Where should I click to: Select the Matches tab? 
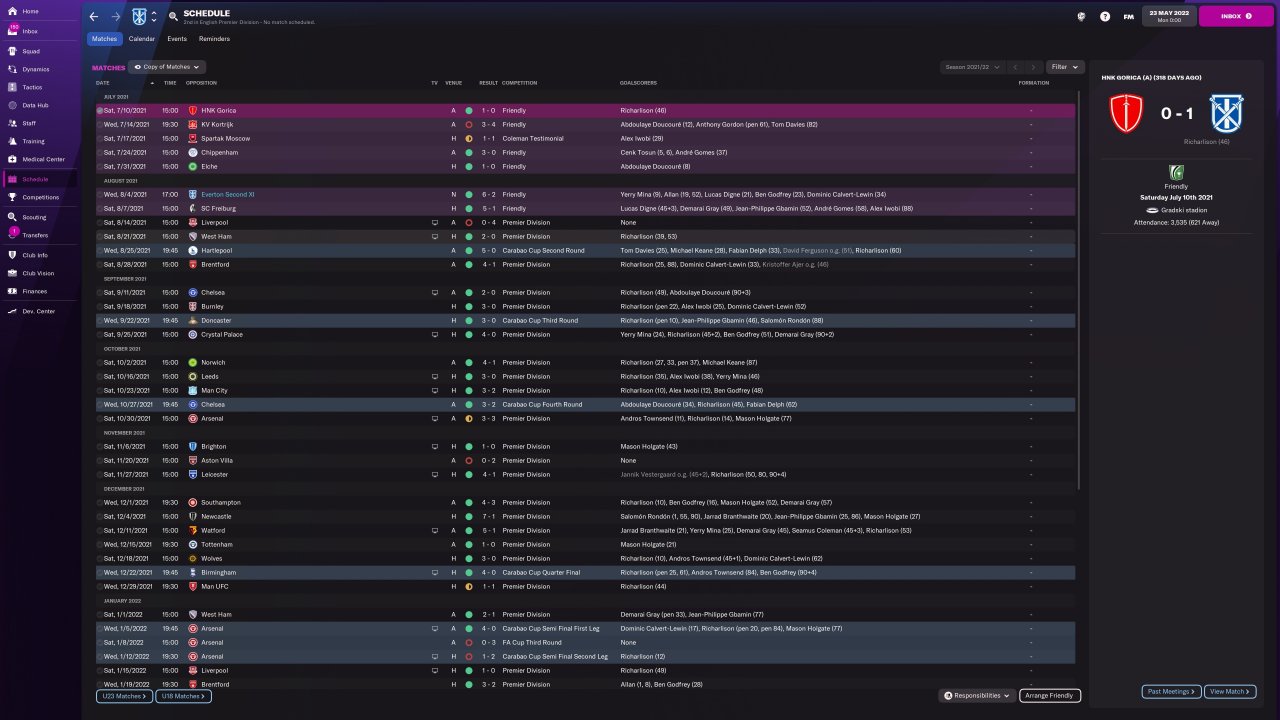click(x=104, y=39)
